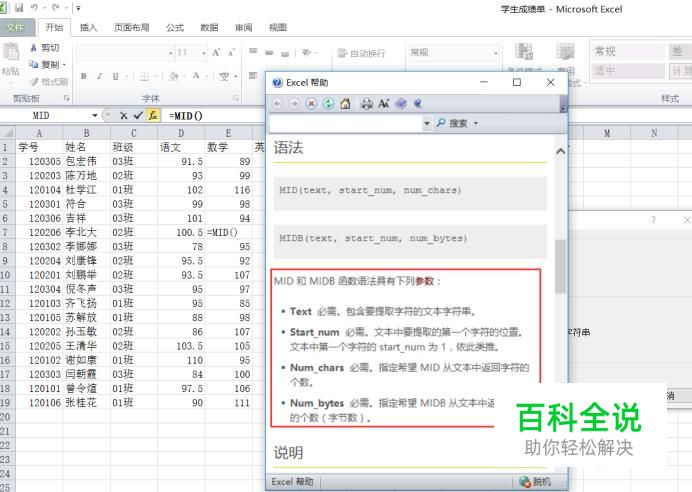The height and width of the screenshot is (492, 692).
Task: Switch to the 插入 Insert tab
Action: tap(88, 27)
